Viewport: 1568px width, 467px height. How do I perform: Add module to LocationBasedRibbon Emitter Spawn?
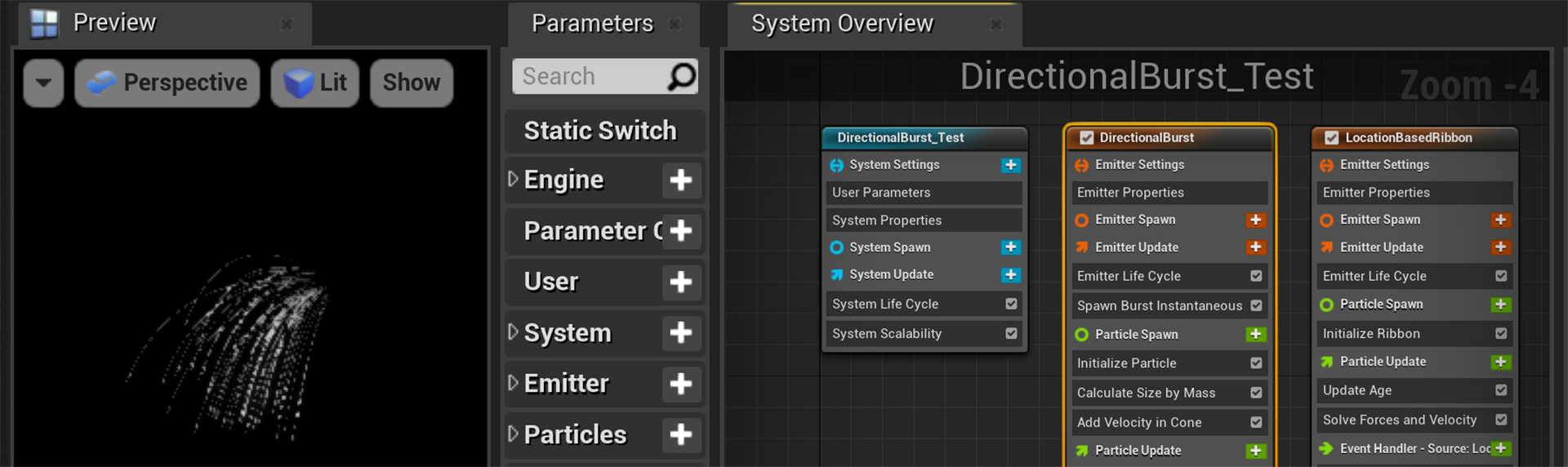[x=1500, y=220]
